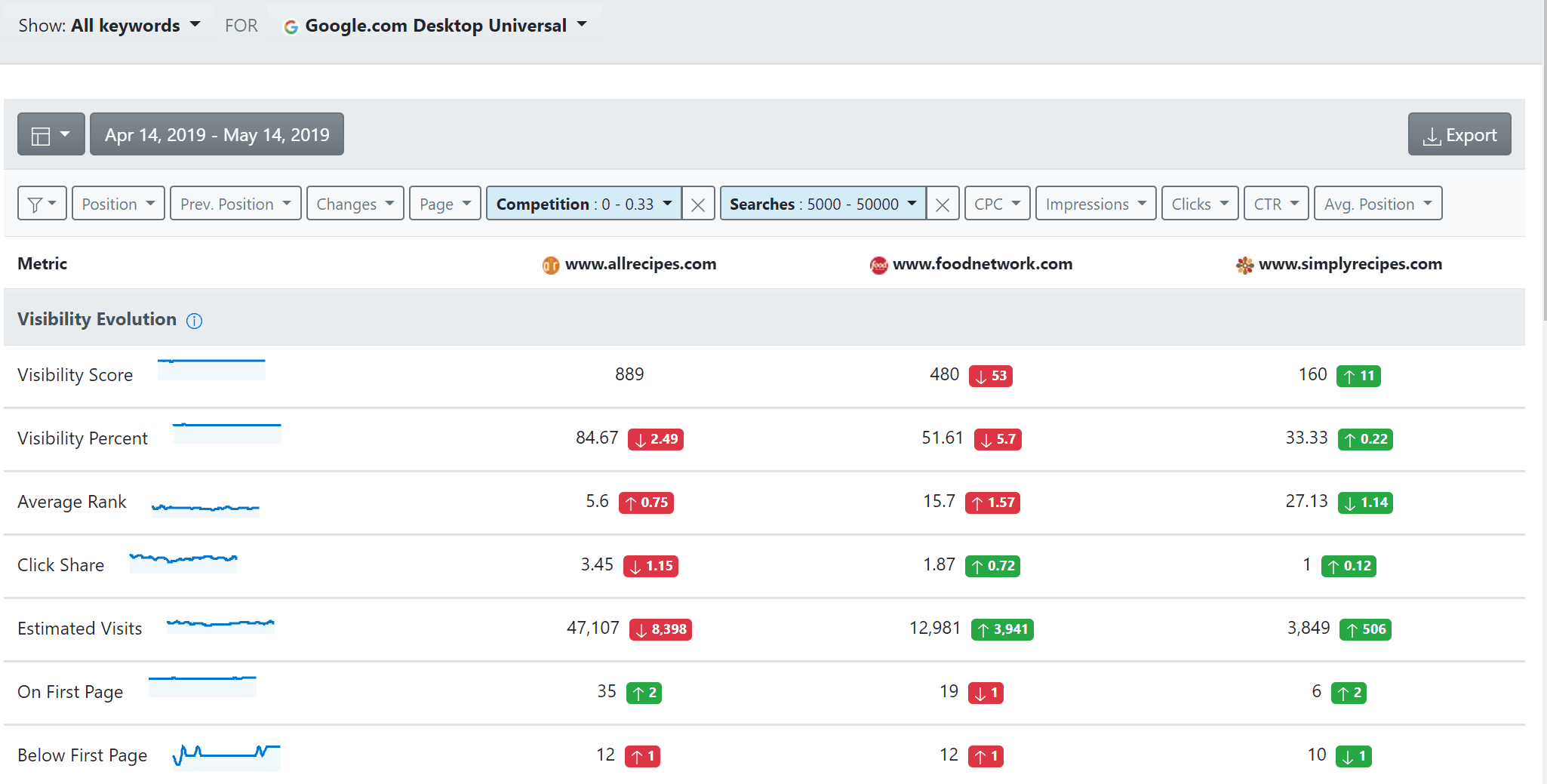The height and width of the screenshot is (784, 1547).
Task: Open the Apr 14 - May 14 date range
Action: (x=217, y=134)
